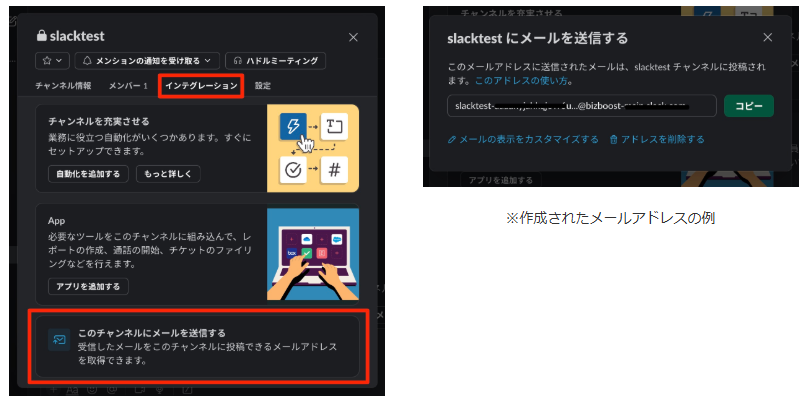The image size is (809, 405).
Task: Open the このアドレスの使い方 link
Action: (x=523, y=80)
